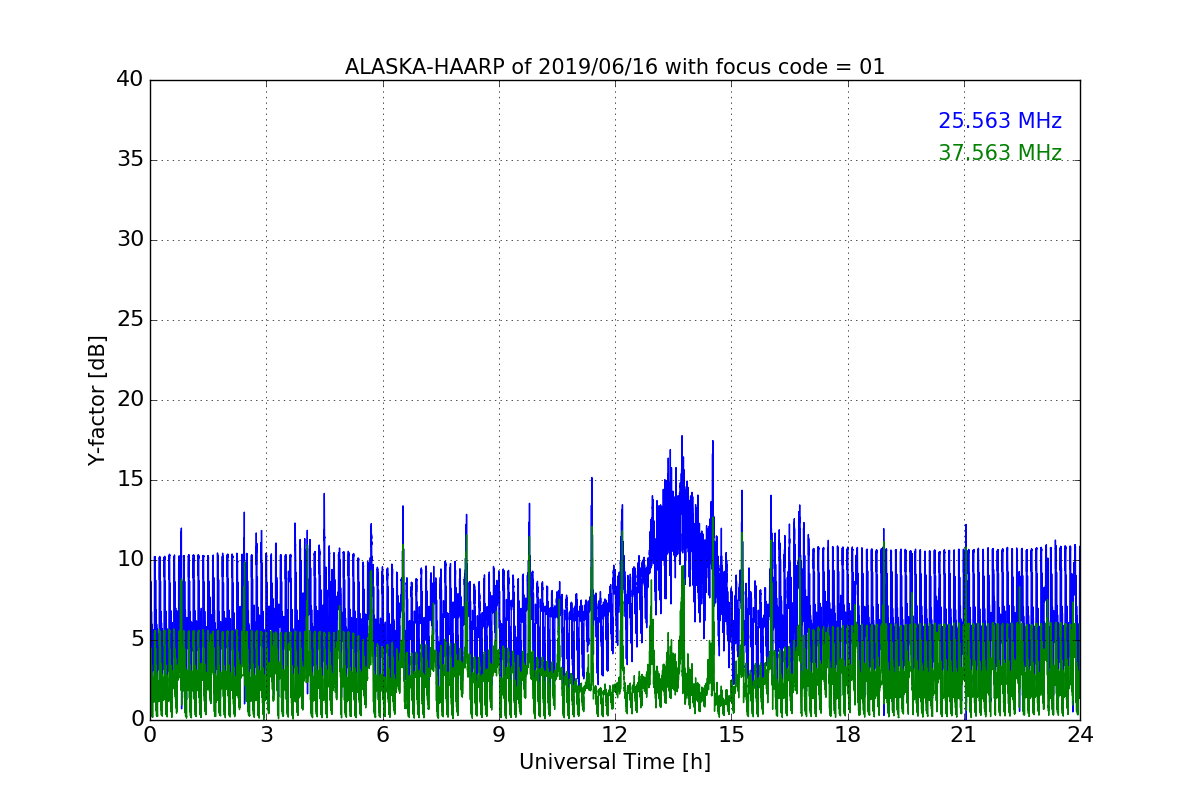The image size is (1200, 800).
Task: Select the blue 25.563 MHz legend label
Action: pyautogui.click(x=1000, y=121)
